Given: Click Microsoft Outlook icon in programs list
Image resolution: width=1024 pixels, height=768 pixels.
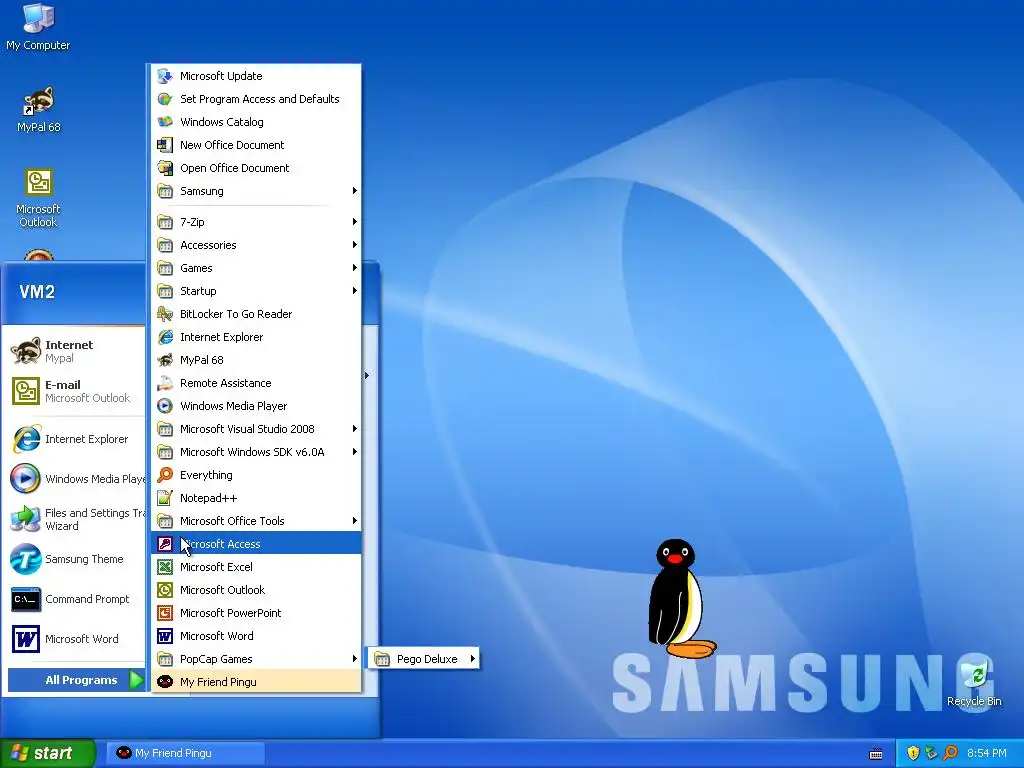Looking at the screenshot, I should point(165,590).
